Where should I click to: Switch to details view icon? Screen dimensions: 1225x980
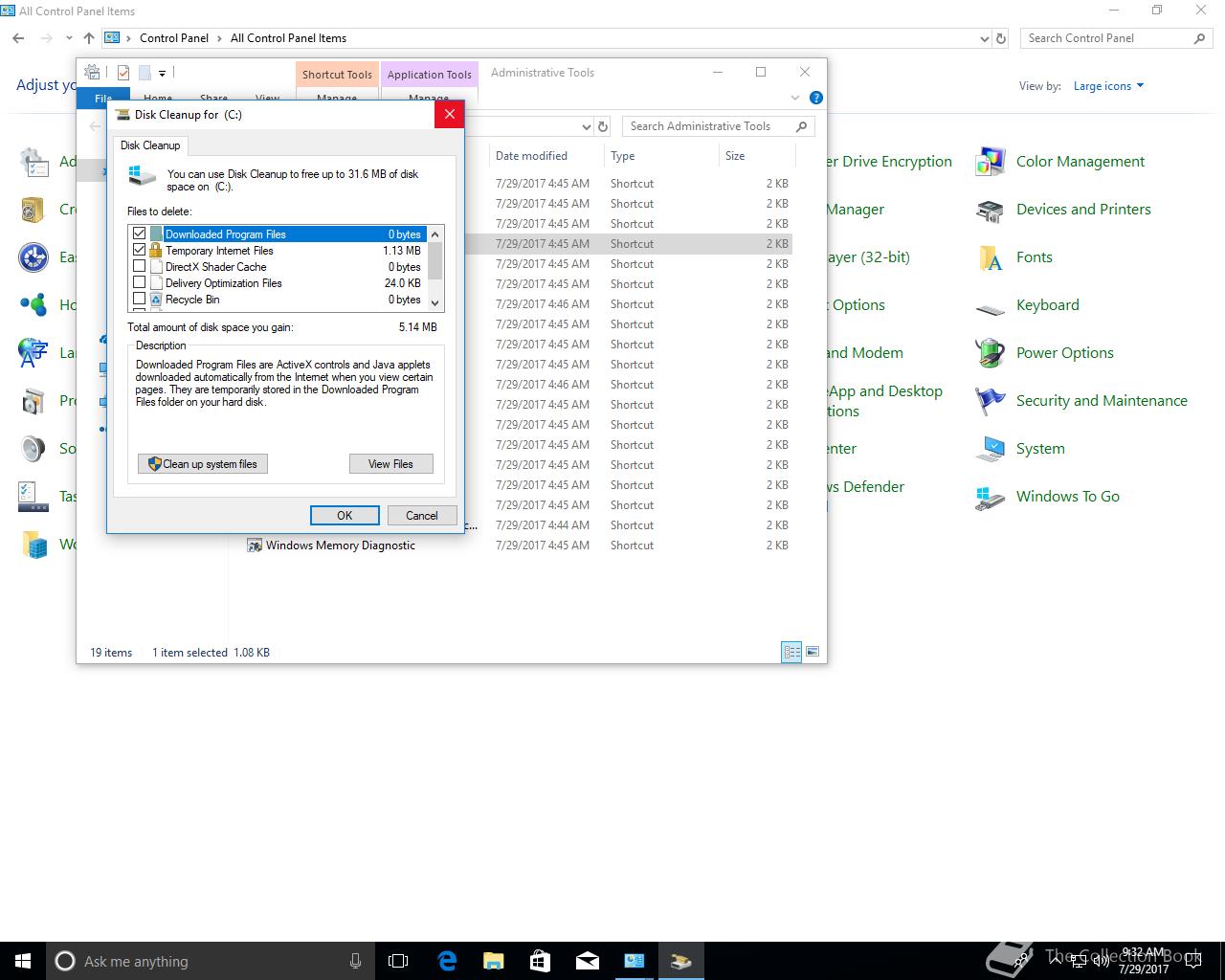tap(791, 653)
